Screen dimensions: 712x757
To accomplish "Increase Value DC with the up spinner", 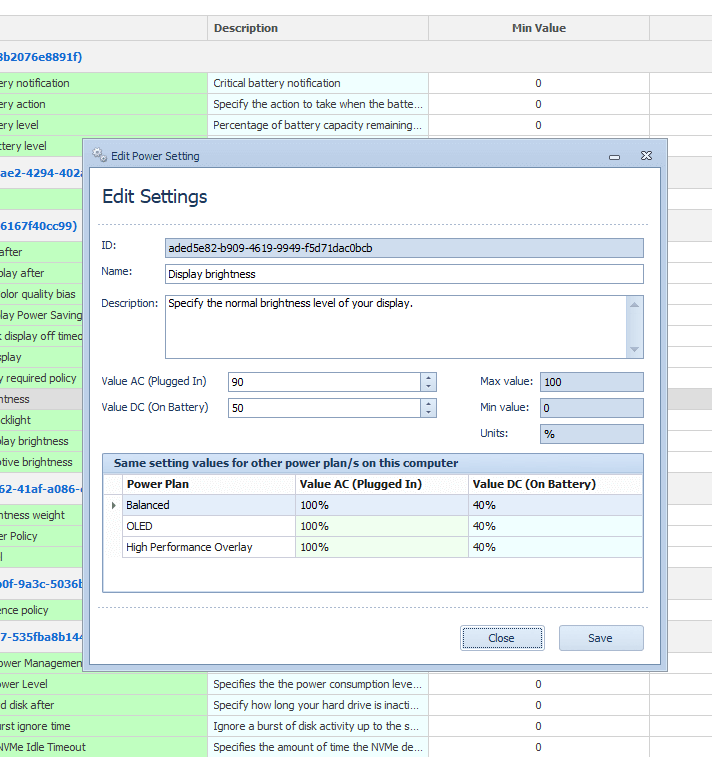I will (x=428, y=404).
